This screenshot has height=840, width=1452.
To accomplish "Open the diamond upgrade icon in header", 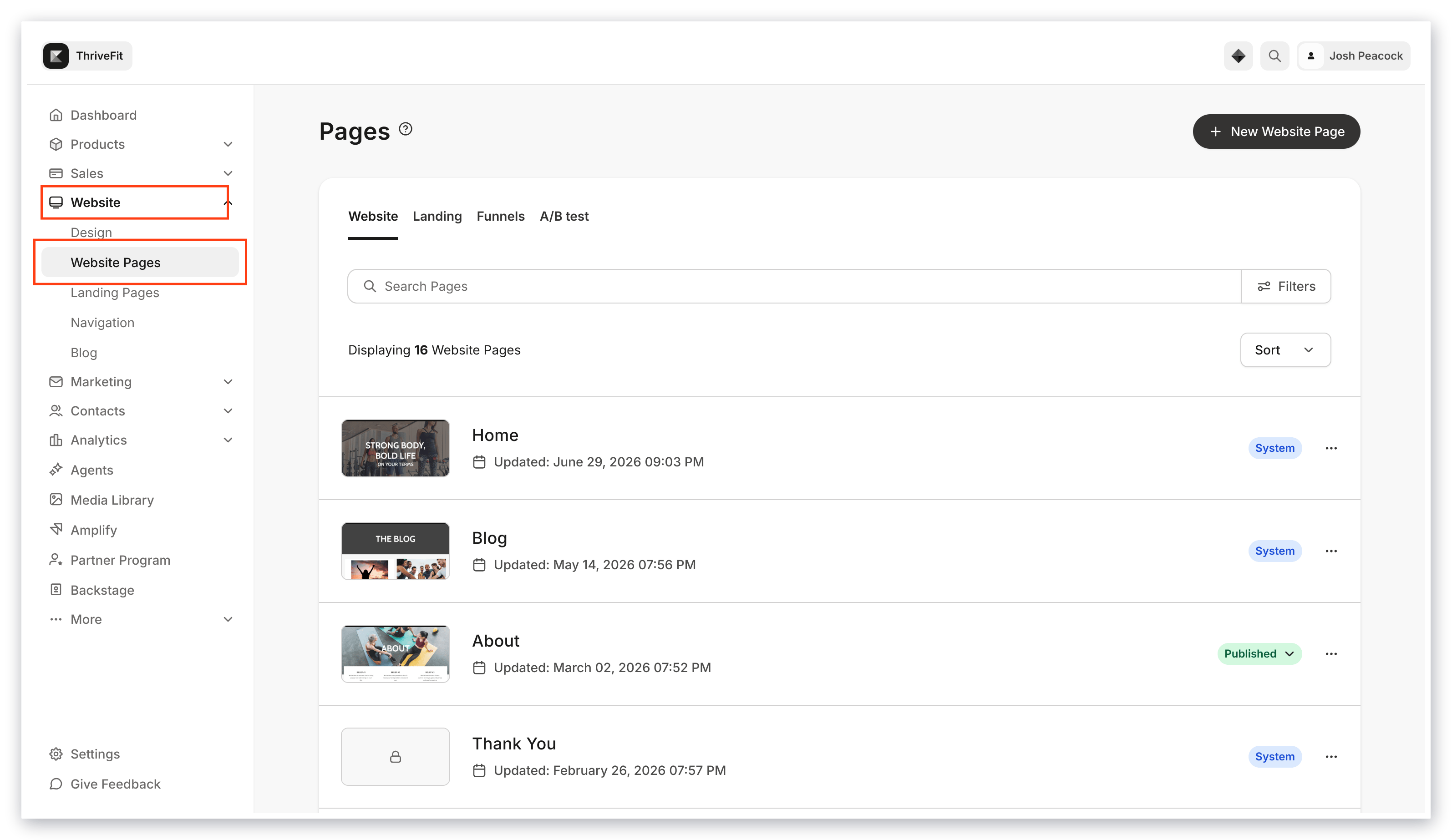I will (x=1238, y=56).
